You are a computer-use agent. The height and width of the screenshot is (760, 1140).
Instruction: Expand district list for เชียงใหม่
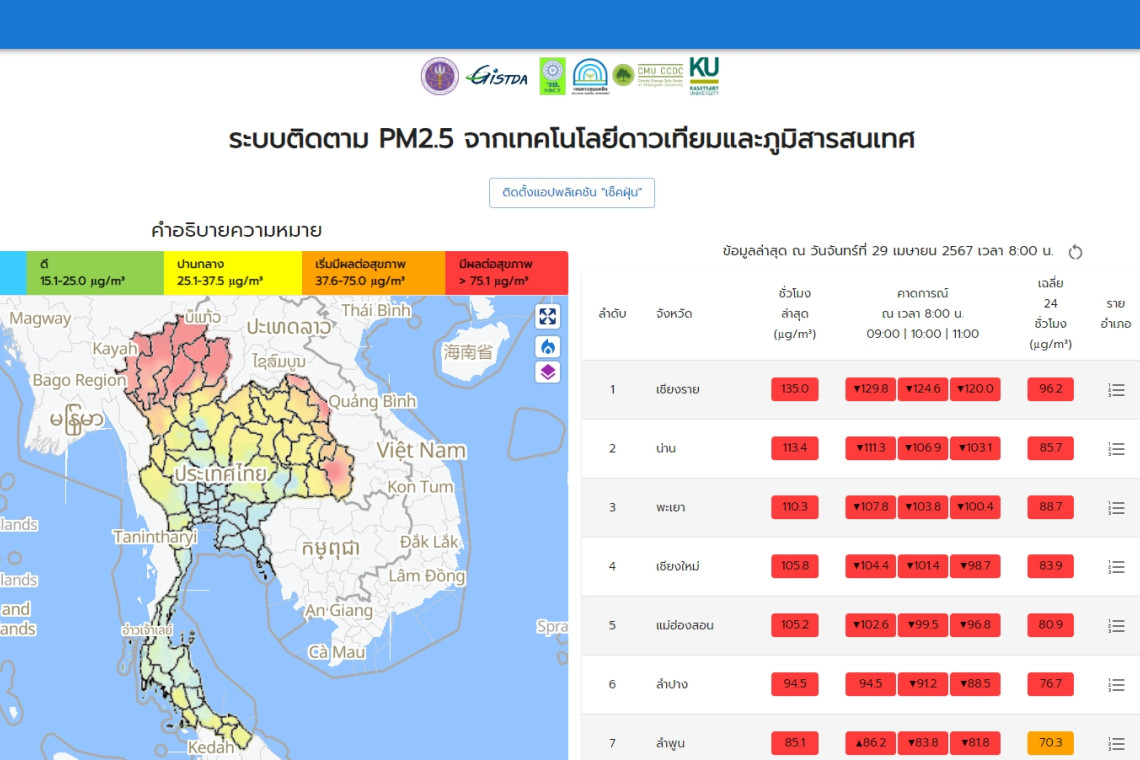[x=1116, y=567]
